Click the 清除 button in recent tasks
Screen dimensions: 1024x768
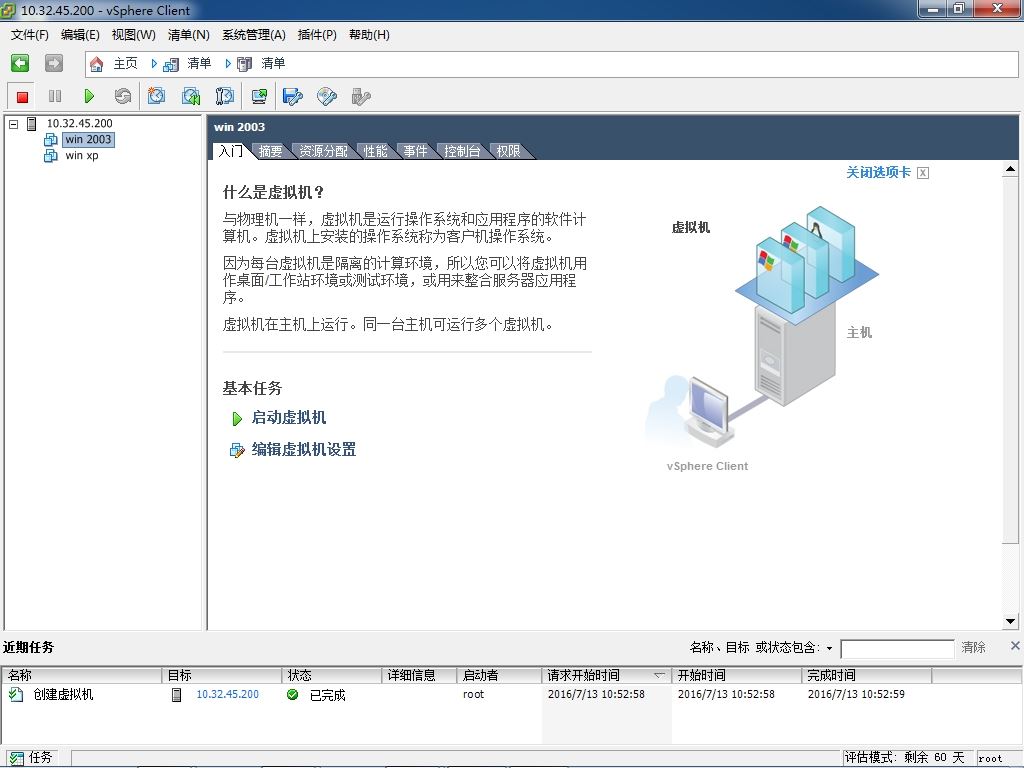973,647
